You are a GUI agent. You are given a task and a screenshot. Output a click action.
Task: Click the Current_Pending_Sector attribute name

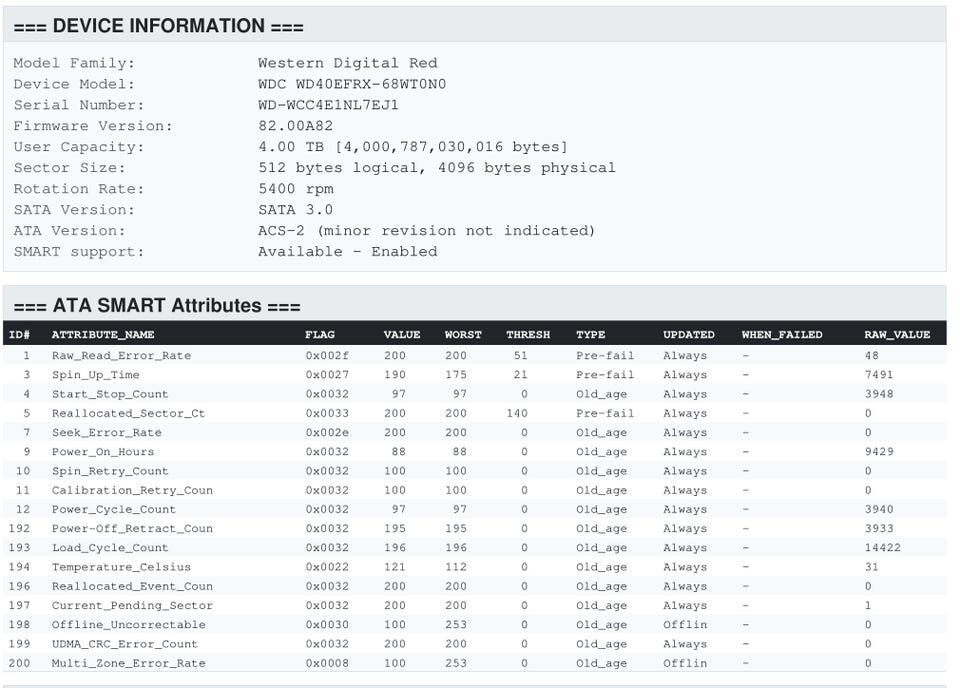click(x=132, y=605)
